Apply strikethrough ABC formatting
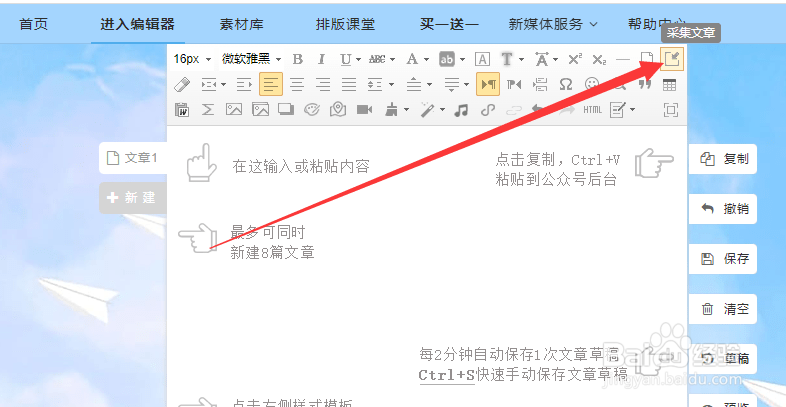 (377, 59)
